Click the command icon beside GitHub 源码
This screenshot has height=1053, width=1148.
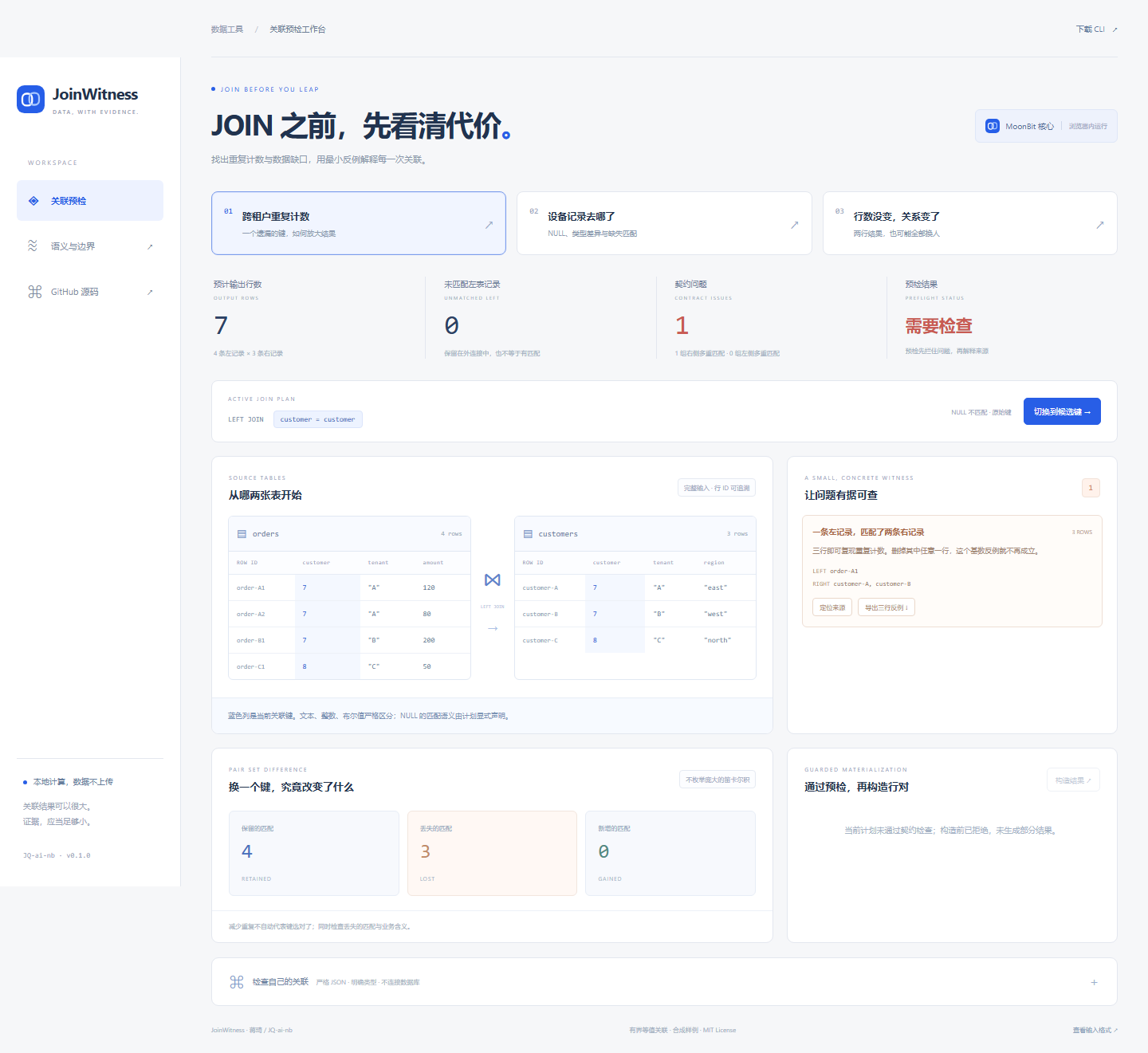[34, 292]
